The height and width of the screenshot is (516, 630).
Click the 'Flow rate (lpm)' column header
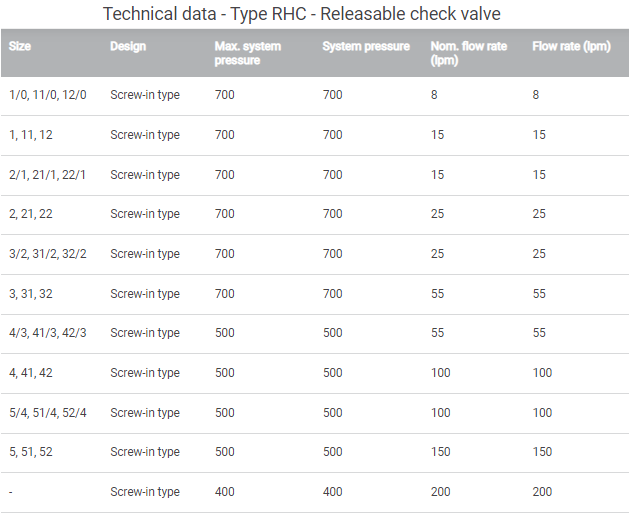(571, 46)
